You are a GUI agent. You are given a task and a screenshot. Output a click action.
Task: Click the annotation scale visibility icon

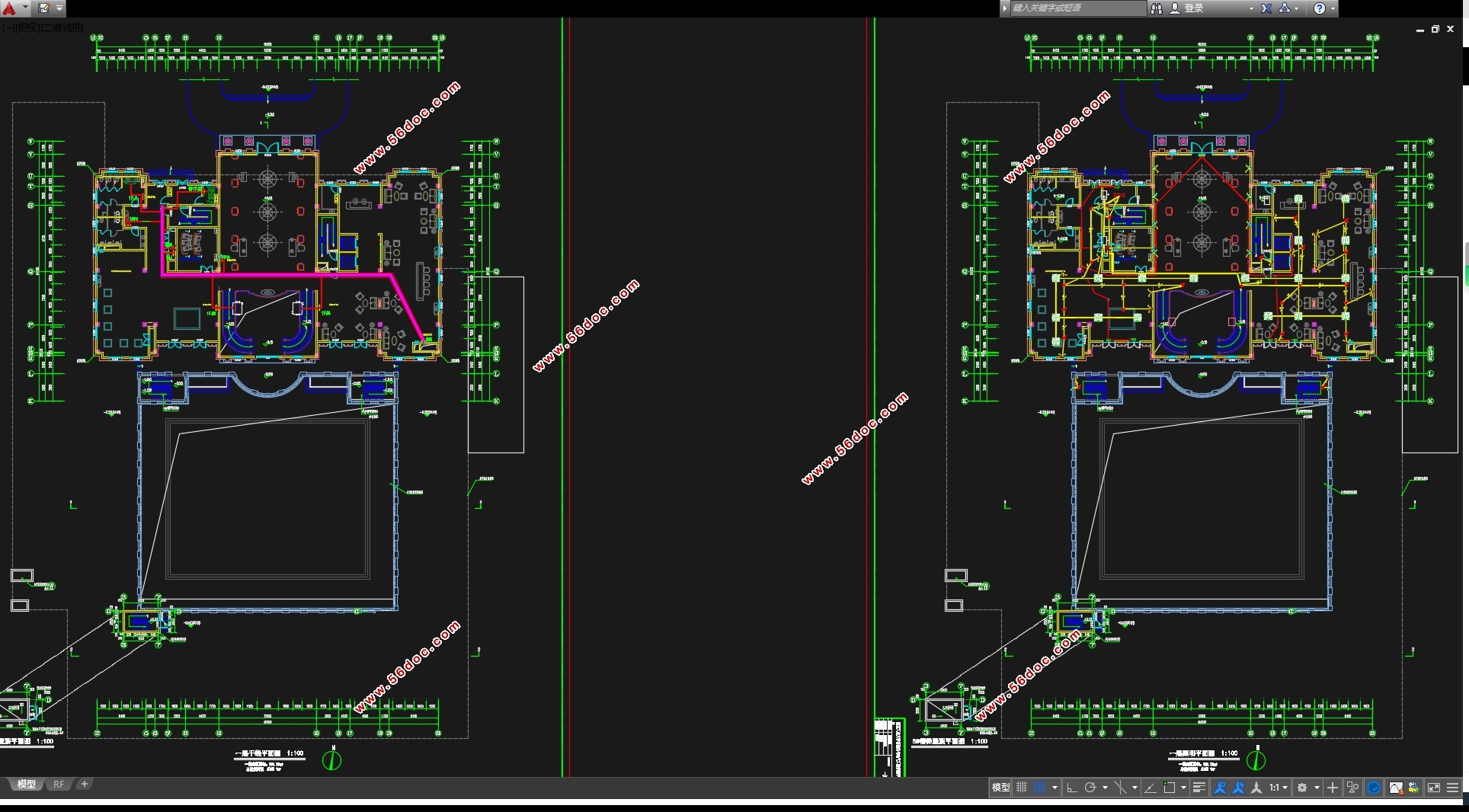(1220, 788)
